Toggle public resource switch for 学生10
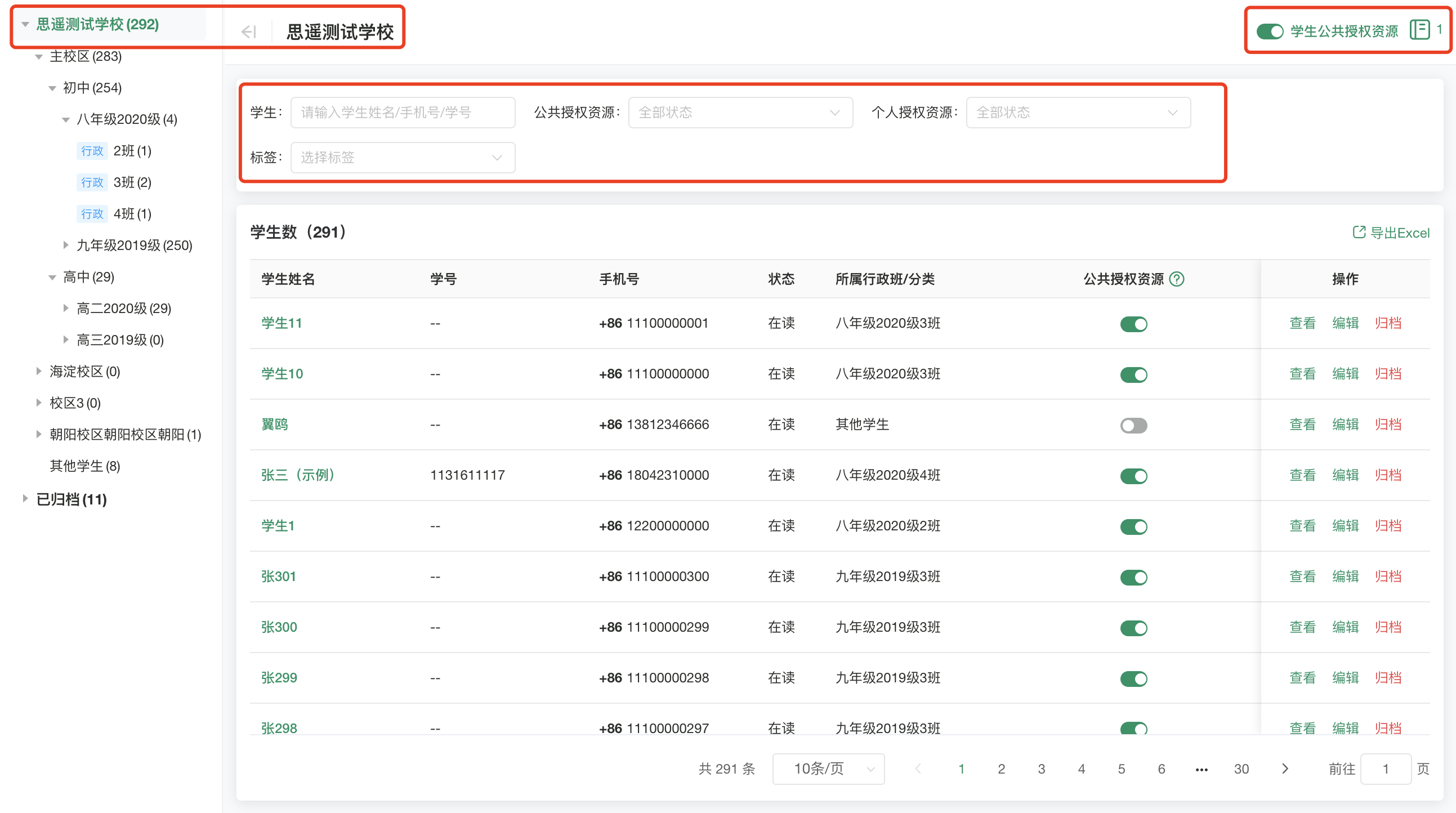 (x=1133, y=374)
